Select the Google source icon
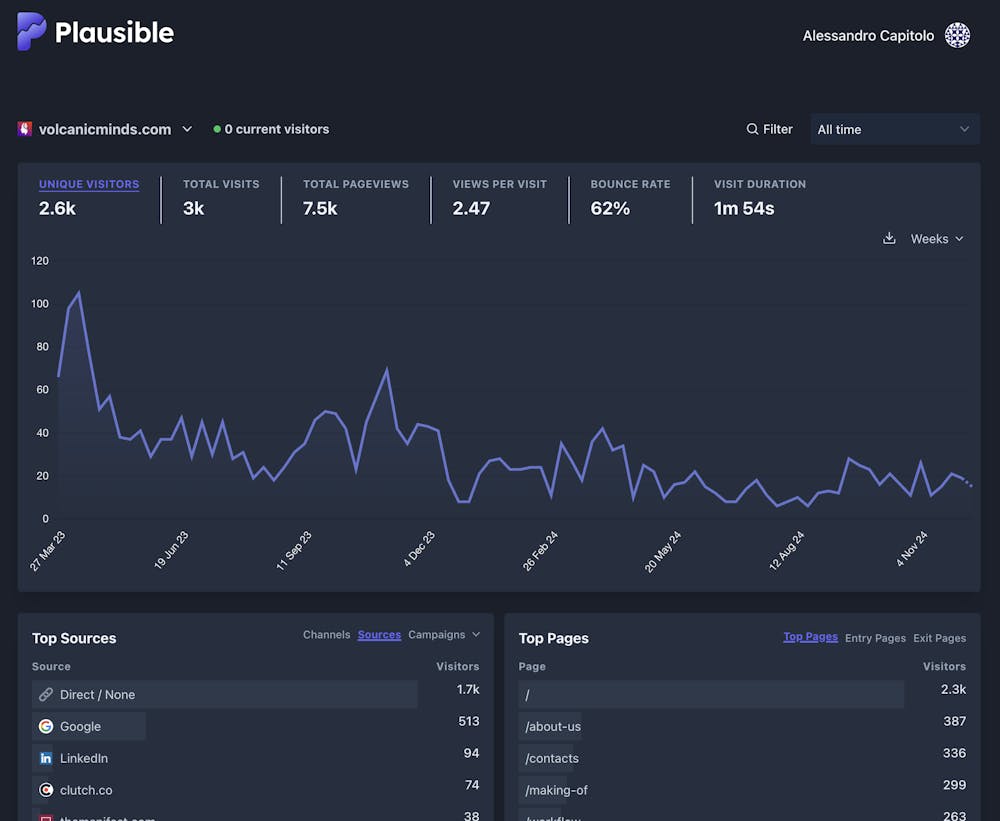Screen dimensions: 1000x821 (x=46, y=726)
